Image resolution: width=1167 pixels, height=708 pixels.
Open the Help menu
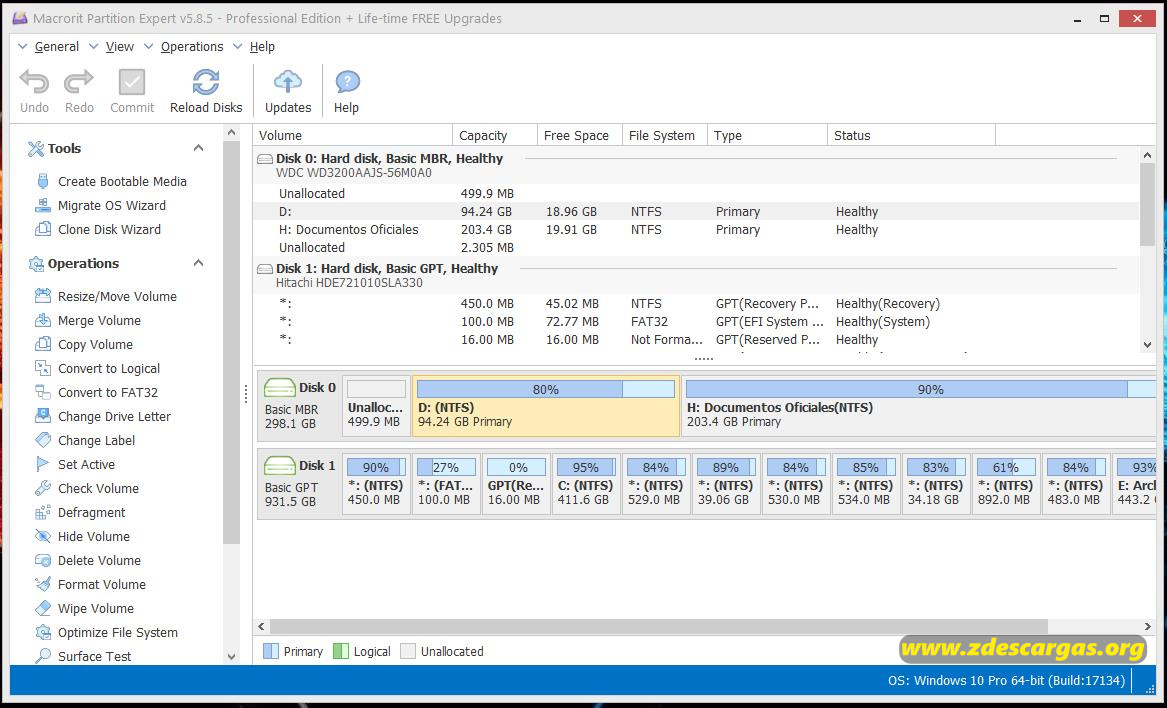[262, 46]
